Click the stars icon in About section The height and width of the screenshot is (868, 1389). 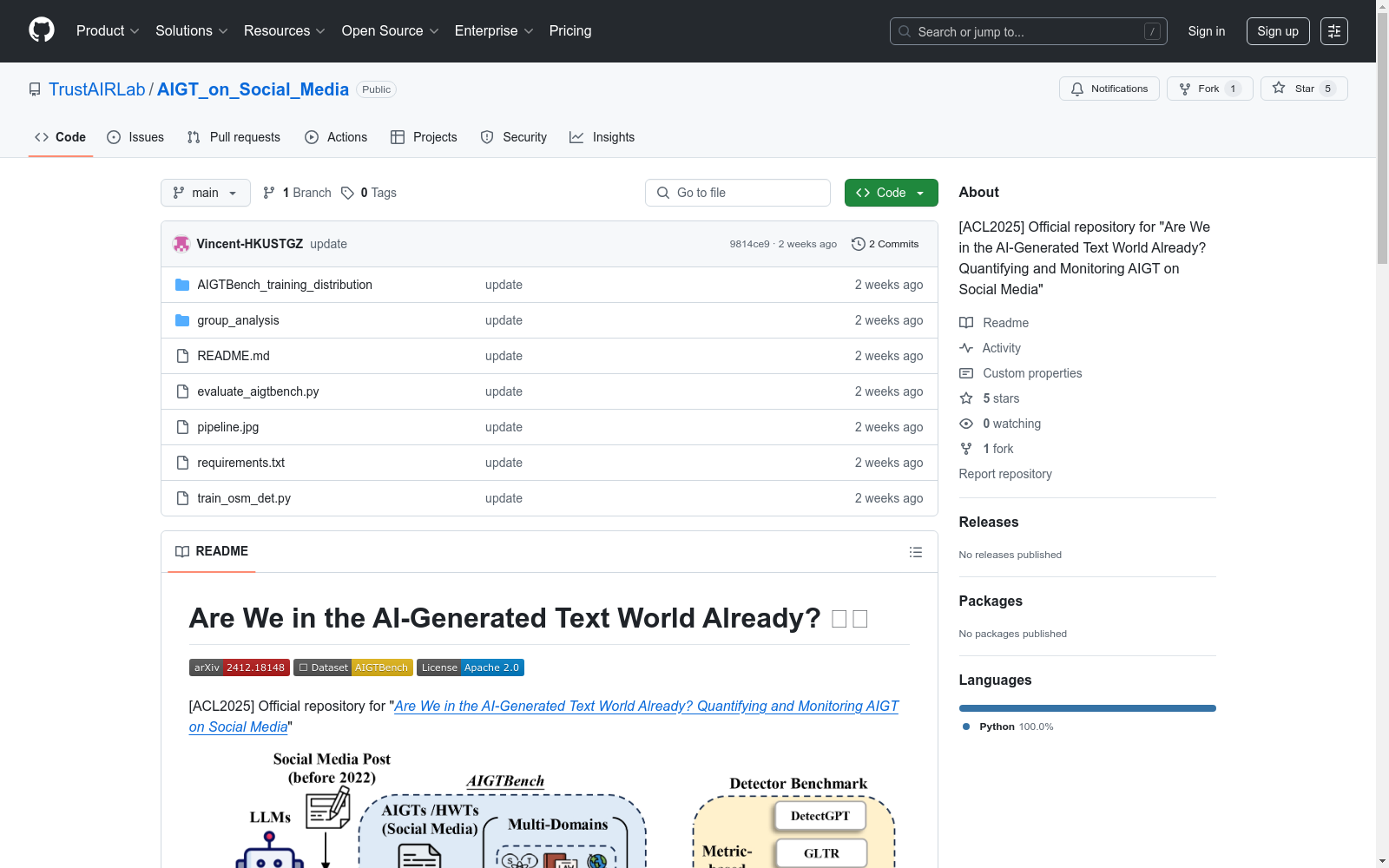(966, 398)
